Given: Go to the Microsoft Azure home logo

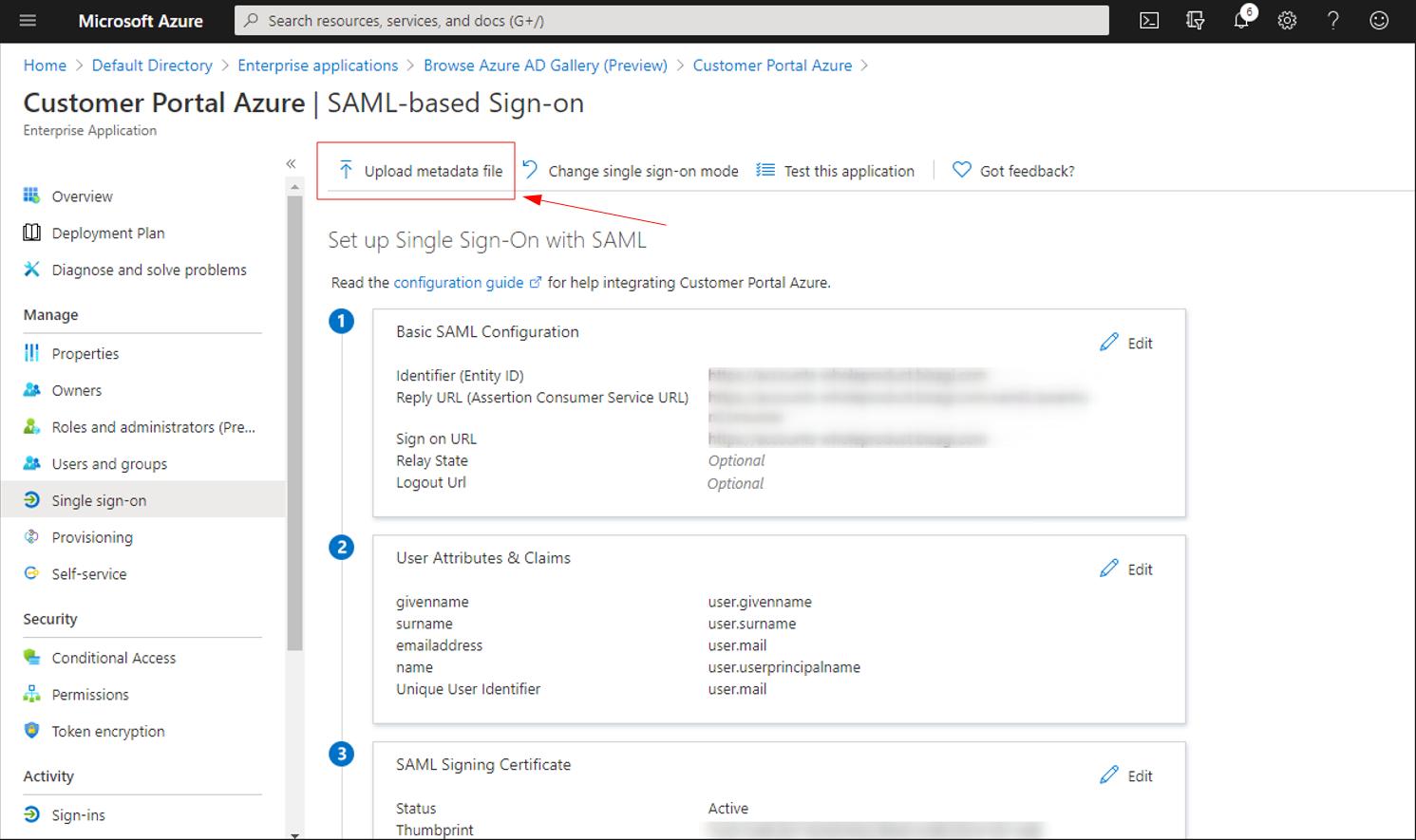Looking at the screenshot, I should (141, 21).
